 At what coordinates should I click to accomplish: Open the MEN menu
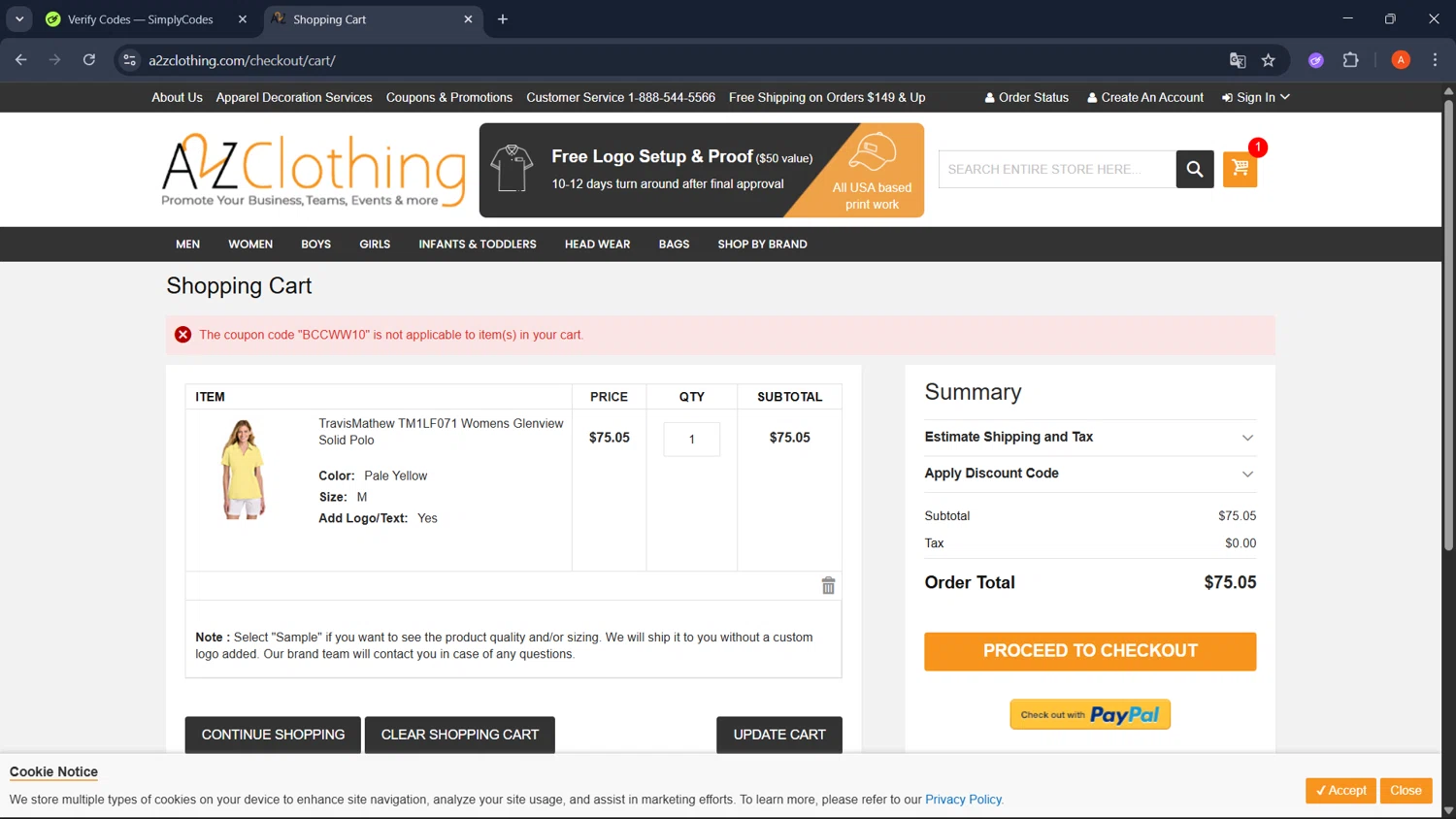(x=187, y=245)
